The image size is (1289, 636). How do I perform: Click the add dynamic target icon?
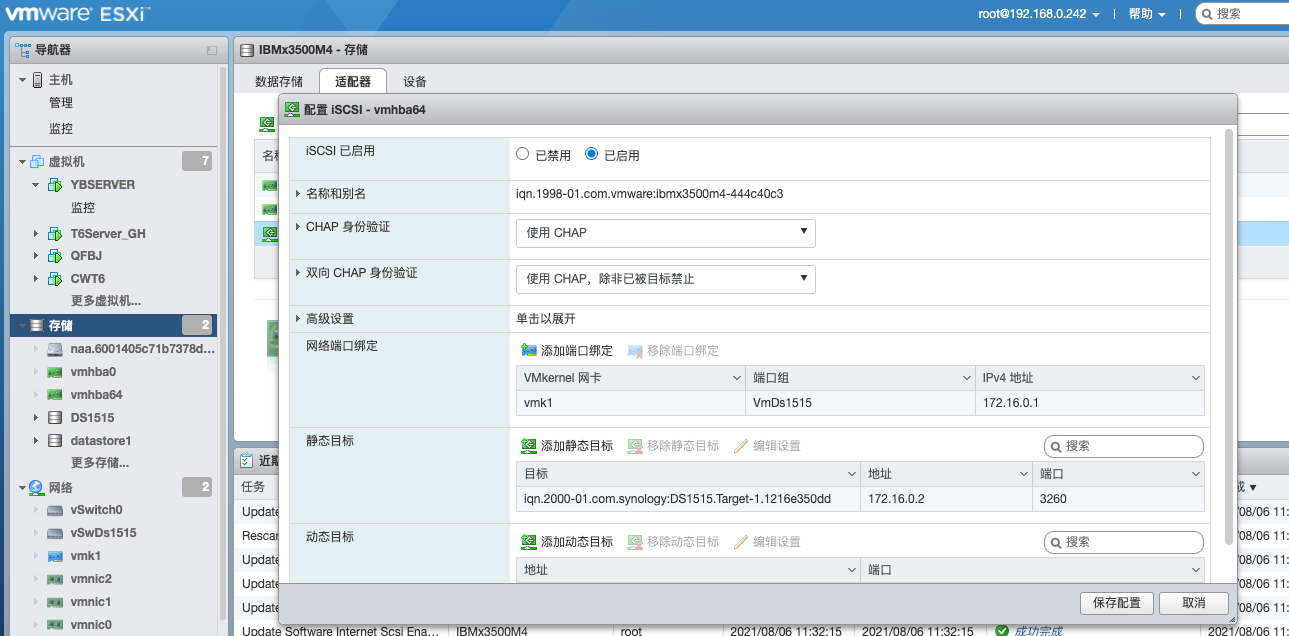529,542
